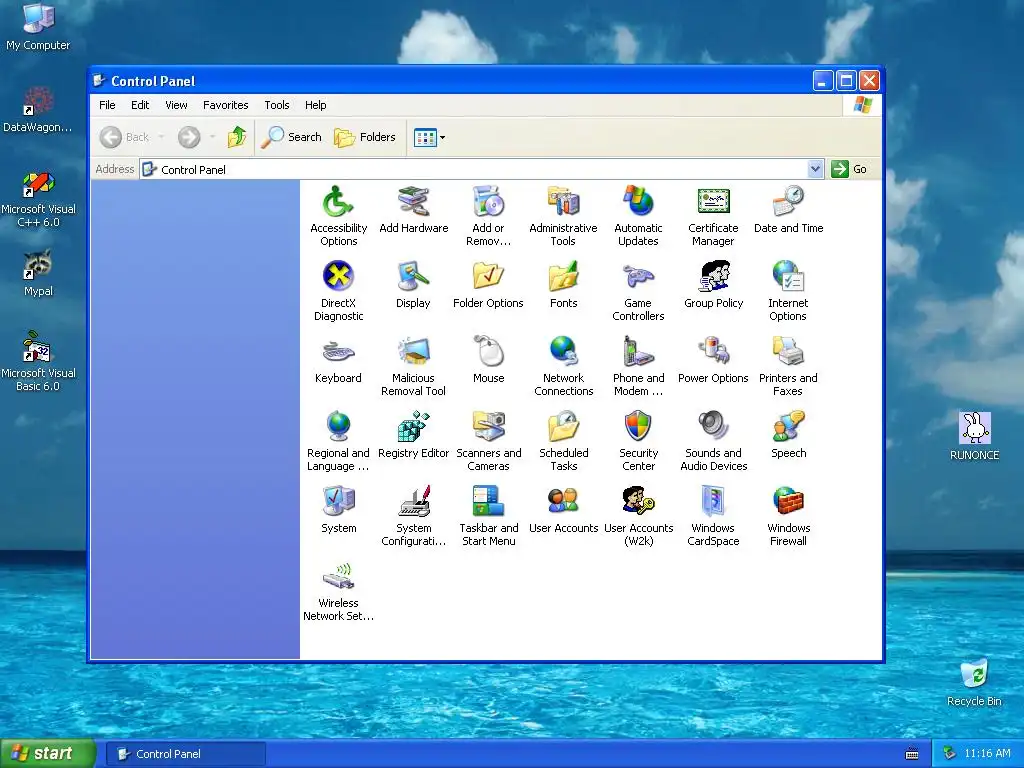Screen dimensions: 1024x768
Task: Select the Display settings icon
Action: pyautogui.click(x=413, y=276)
